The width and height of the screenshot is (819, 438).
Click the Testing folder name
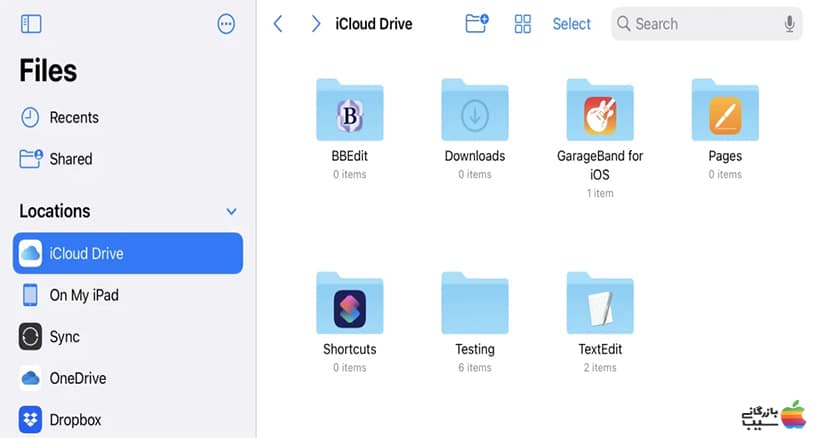click(475, 349)
